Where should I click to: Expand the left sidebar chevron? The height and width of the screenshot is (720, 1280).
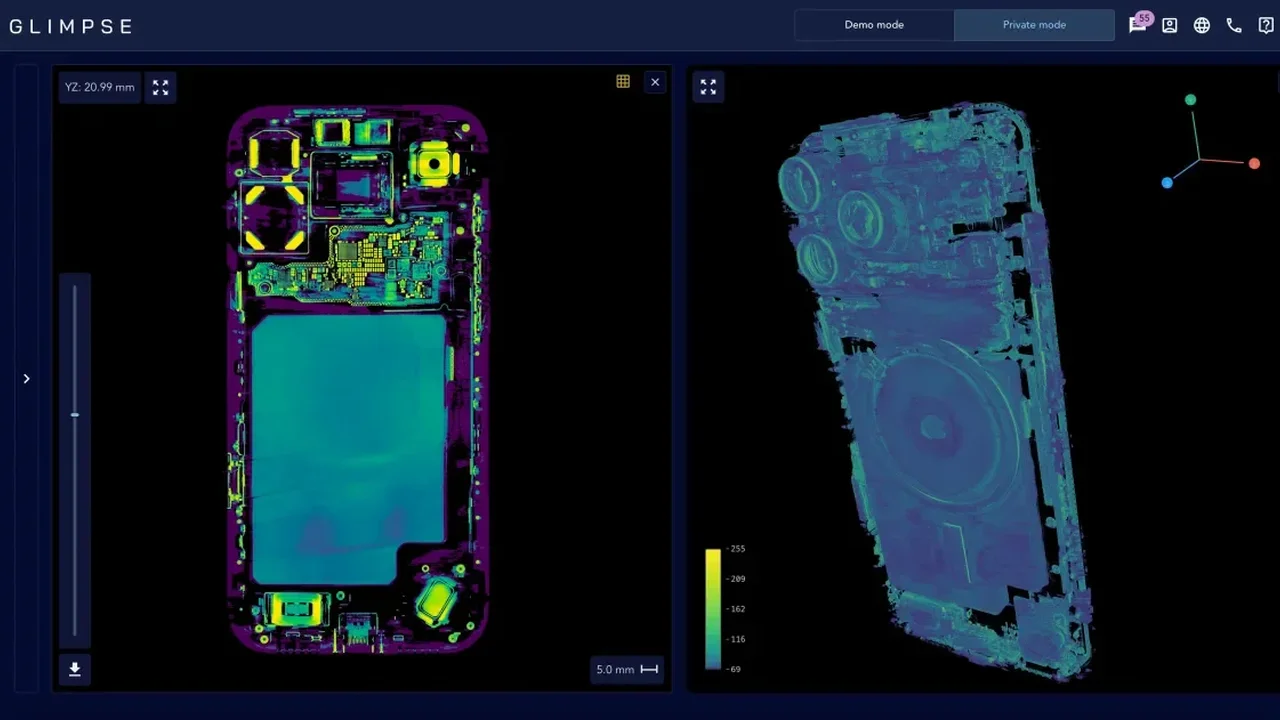coord(26,378)
